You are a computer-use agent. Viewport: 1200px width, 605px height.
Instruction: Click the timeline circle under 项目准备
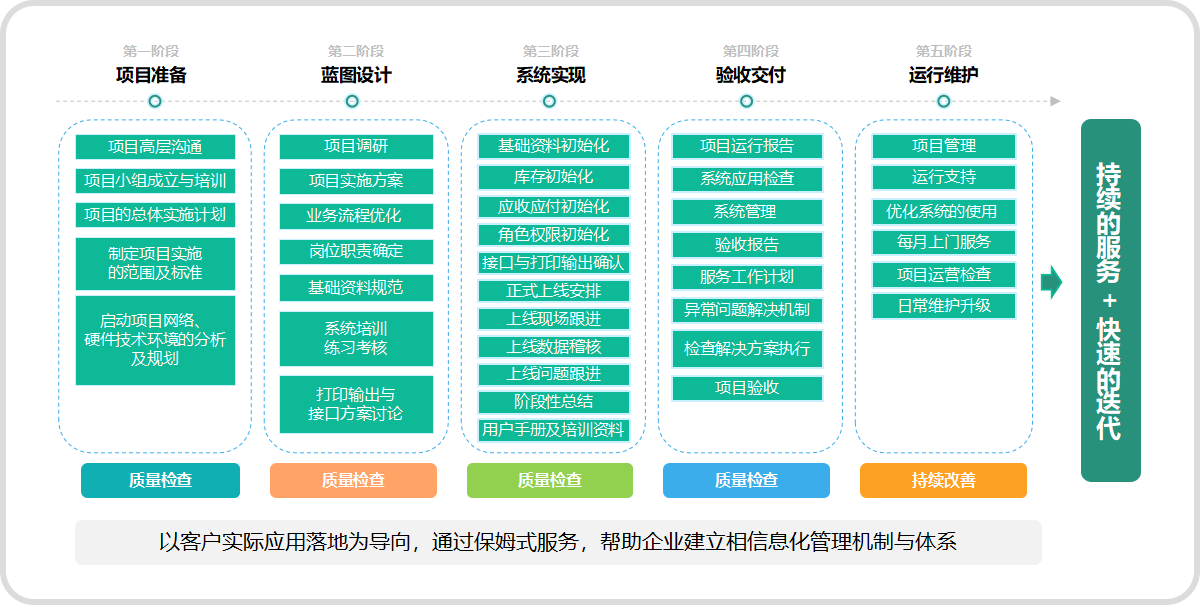[x=155, y=101]
